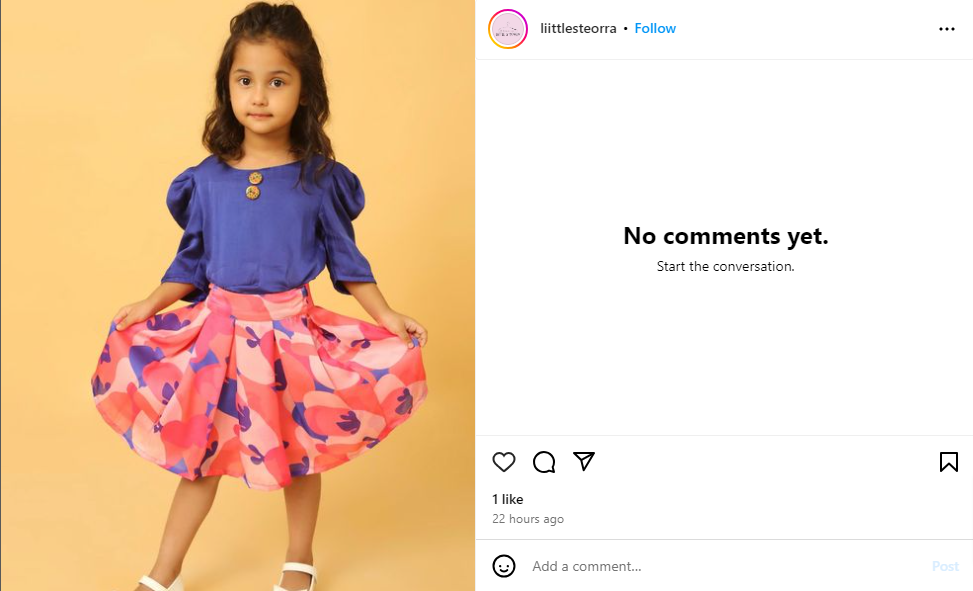Save the post with the bookmark icon
This screenshot has width=973, height=591.
(x=948, y=462)
